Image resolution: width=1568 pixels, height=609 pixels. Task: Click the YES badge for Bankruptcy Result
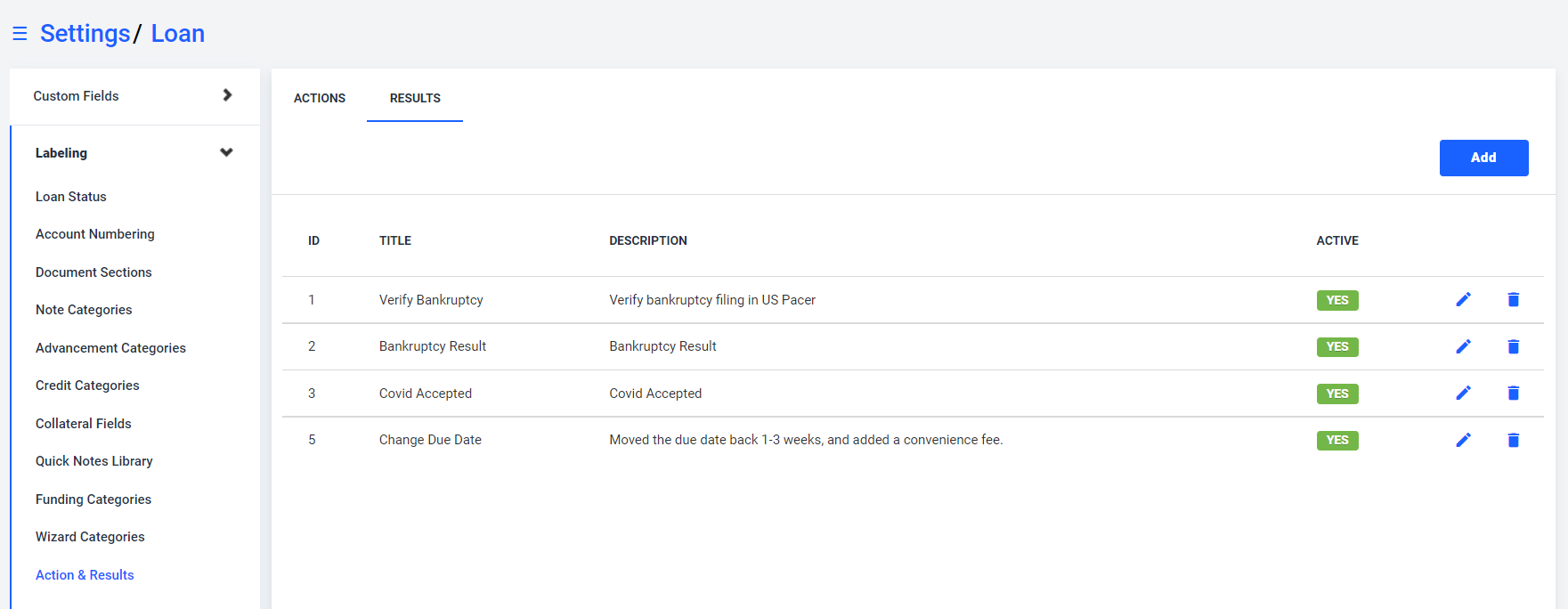click(1337, 346)
